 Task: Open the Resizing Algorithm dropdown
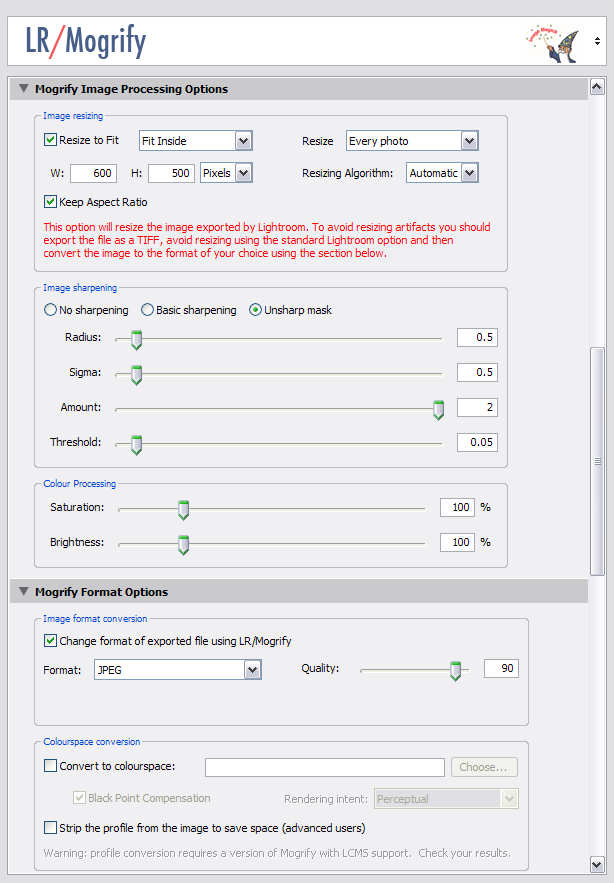click(x=442, y=173)
